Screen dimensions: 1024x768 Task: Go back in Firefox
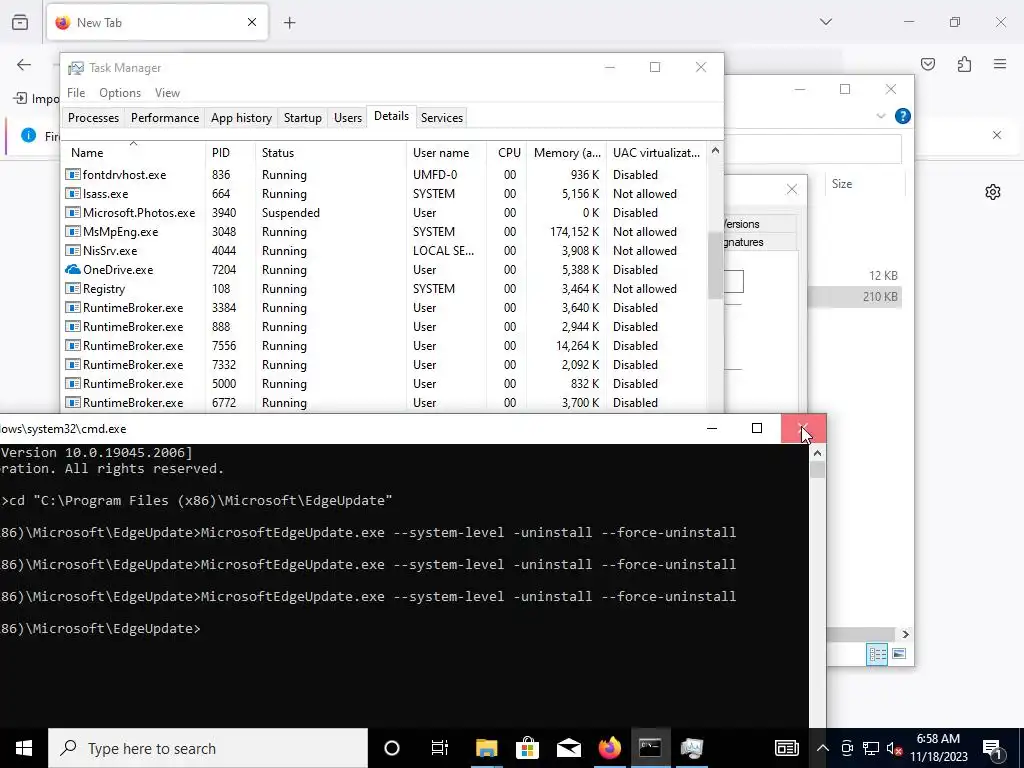tap(24, 64)
